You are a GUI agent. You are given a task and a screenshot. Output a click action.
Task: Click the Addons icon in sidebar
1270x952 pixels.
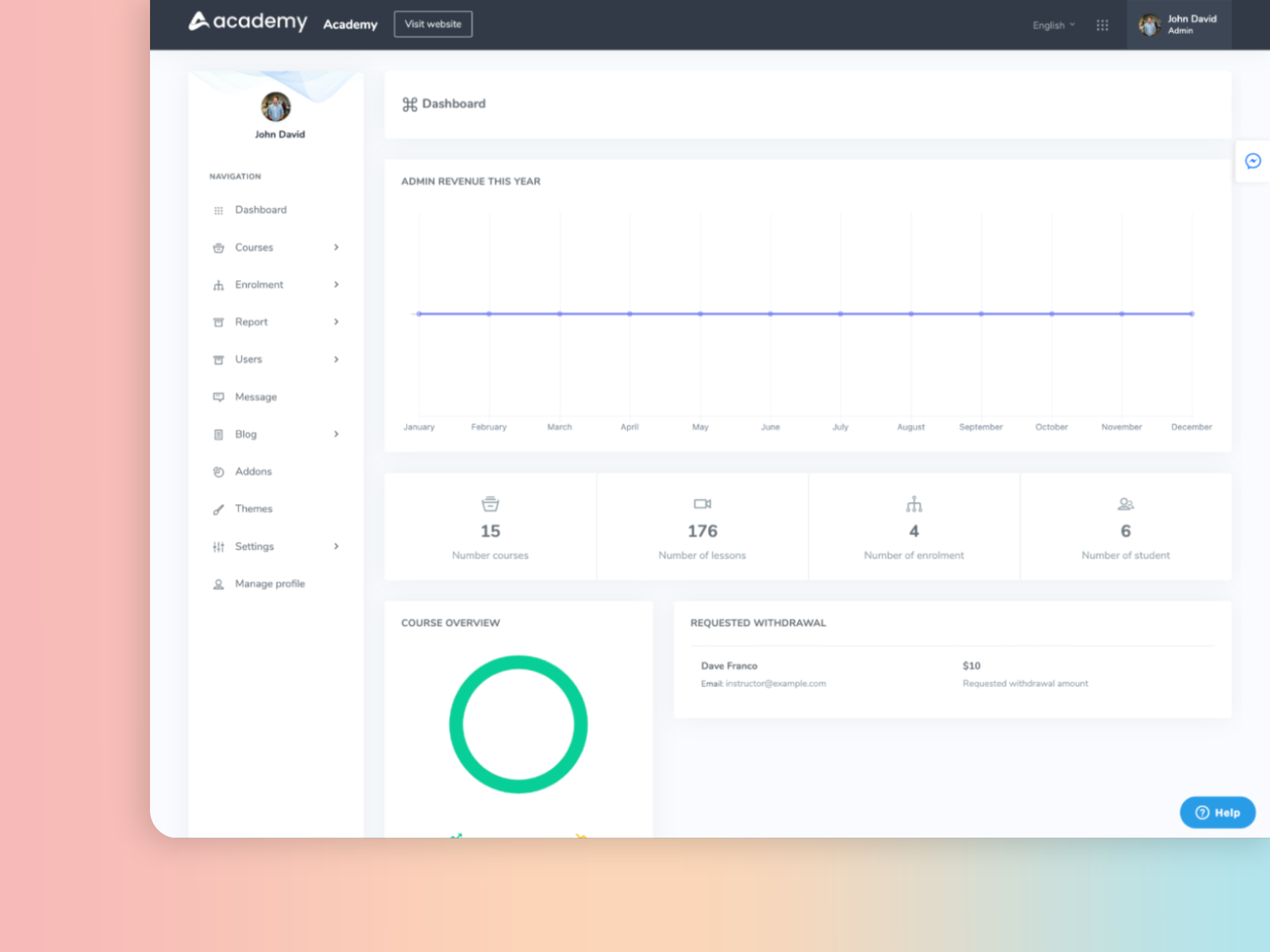pyautogui.click(x=218, y=472)
